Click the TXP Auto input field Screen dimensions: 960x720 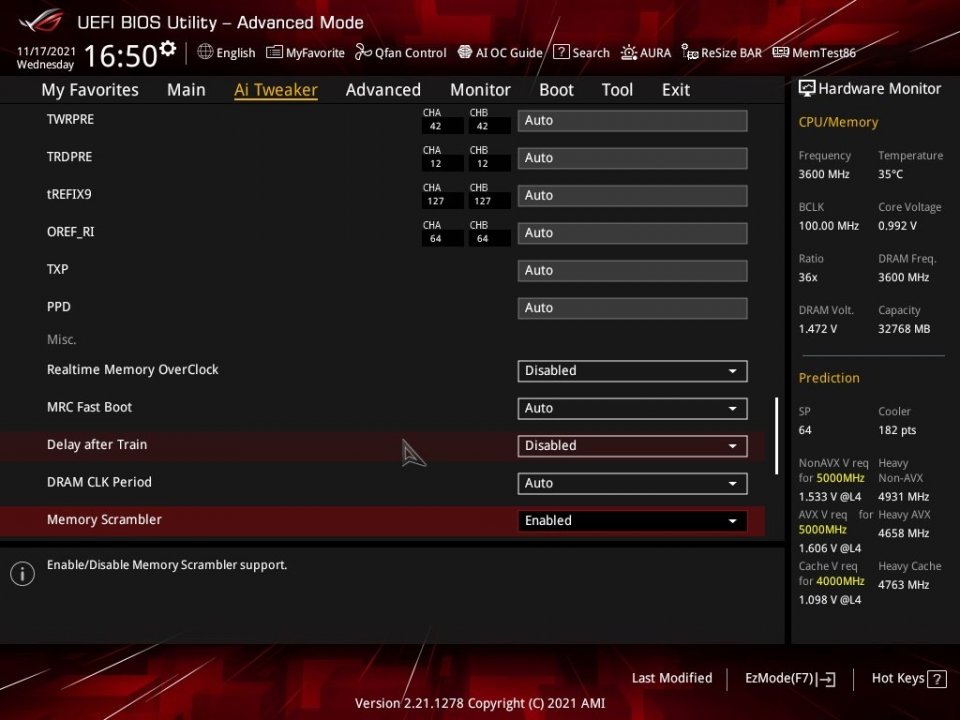(x=632, y=271)
